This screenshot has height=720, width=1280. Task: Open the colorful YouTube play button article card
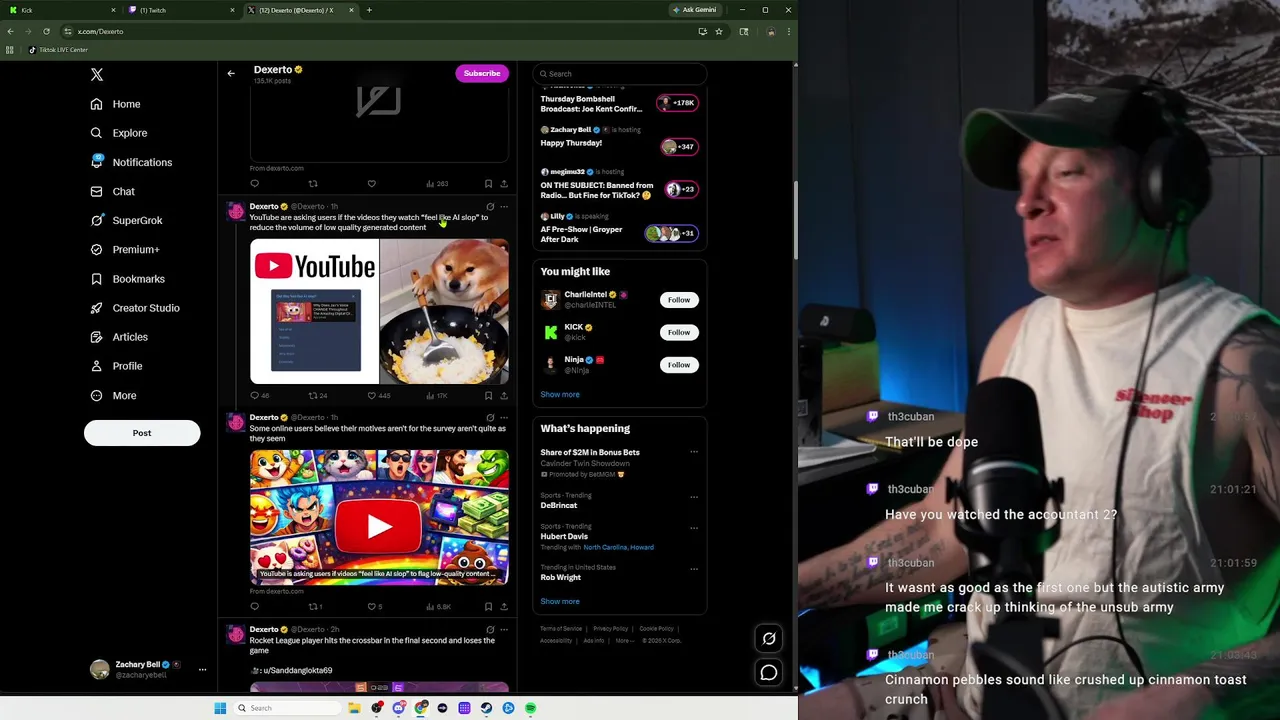pyautogui.click(x=379, y=517)
